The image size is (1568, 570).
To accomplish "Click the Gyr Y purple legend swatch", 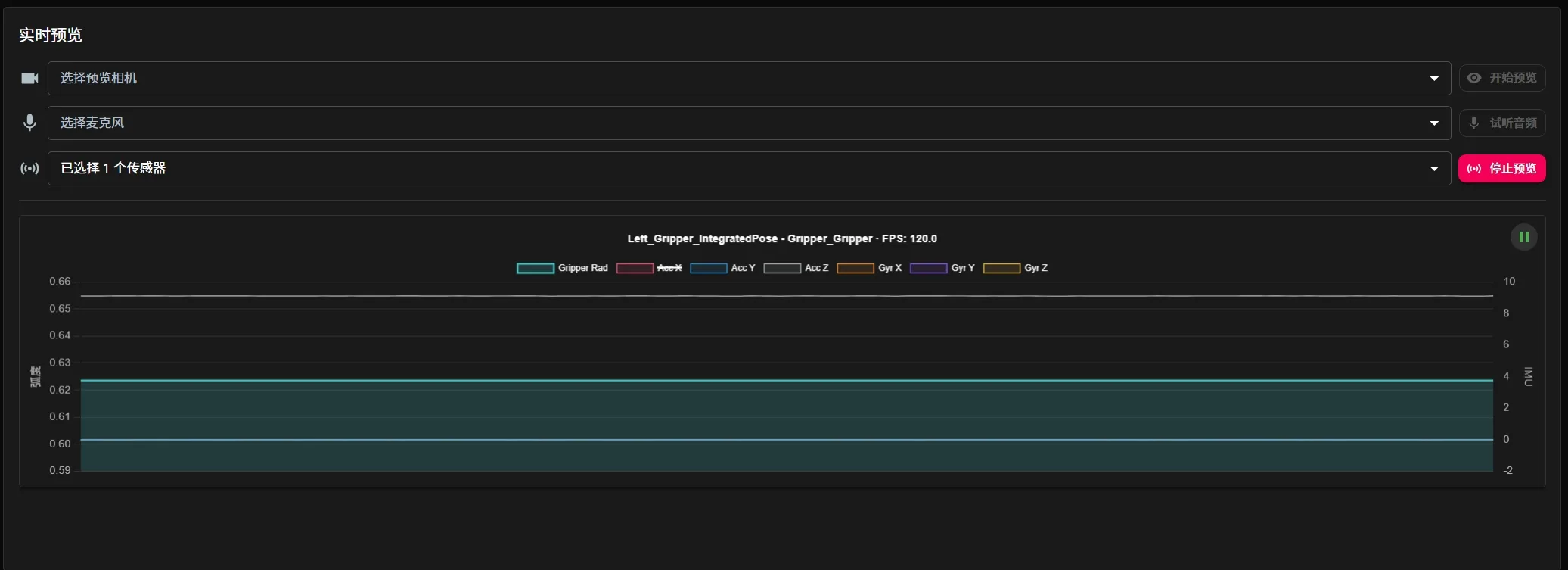I will point(928,268).
